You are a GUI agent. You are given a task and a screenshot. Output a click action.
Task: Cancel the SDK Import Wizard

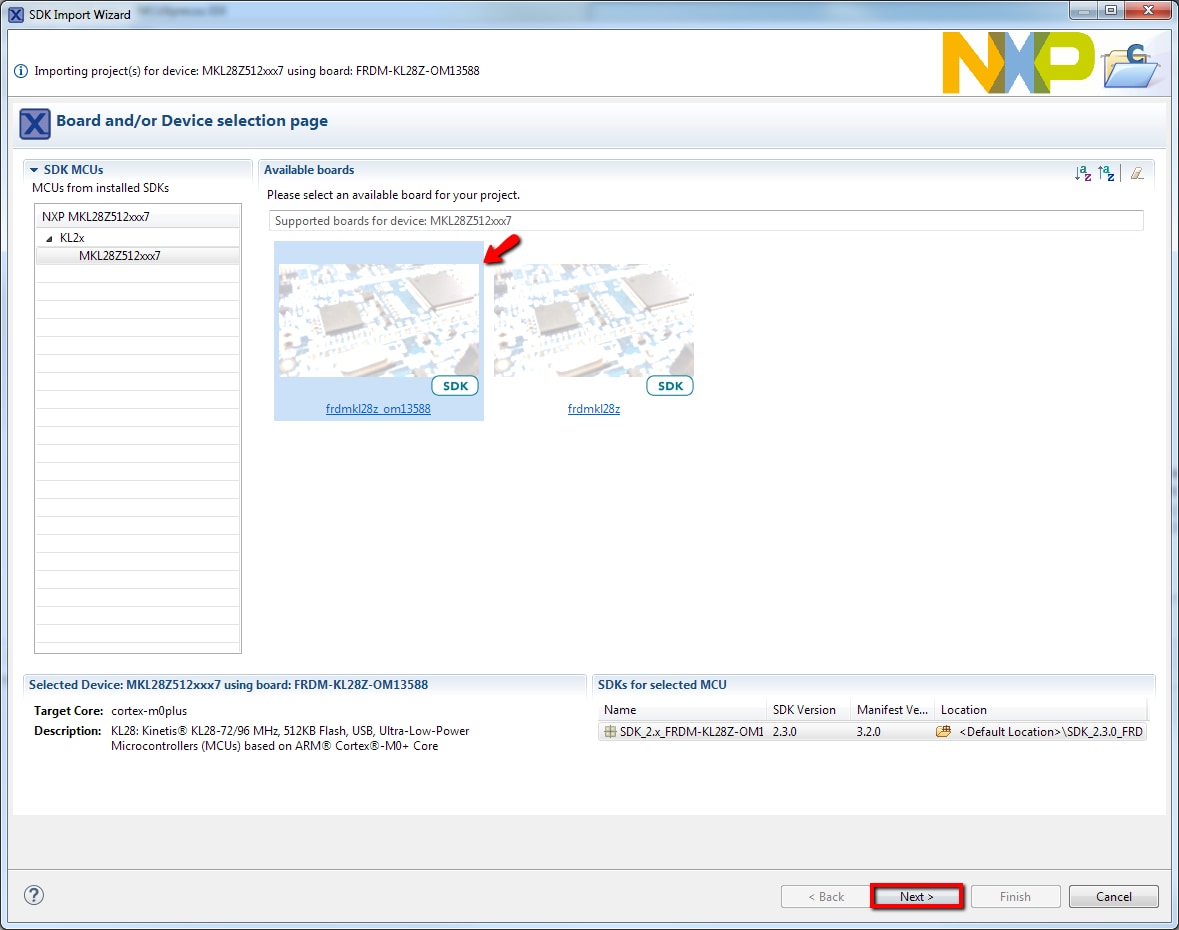tap(1113, 896)
